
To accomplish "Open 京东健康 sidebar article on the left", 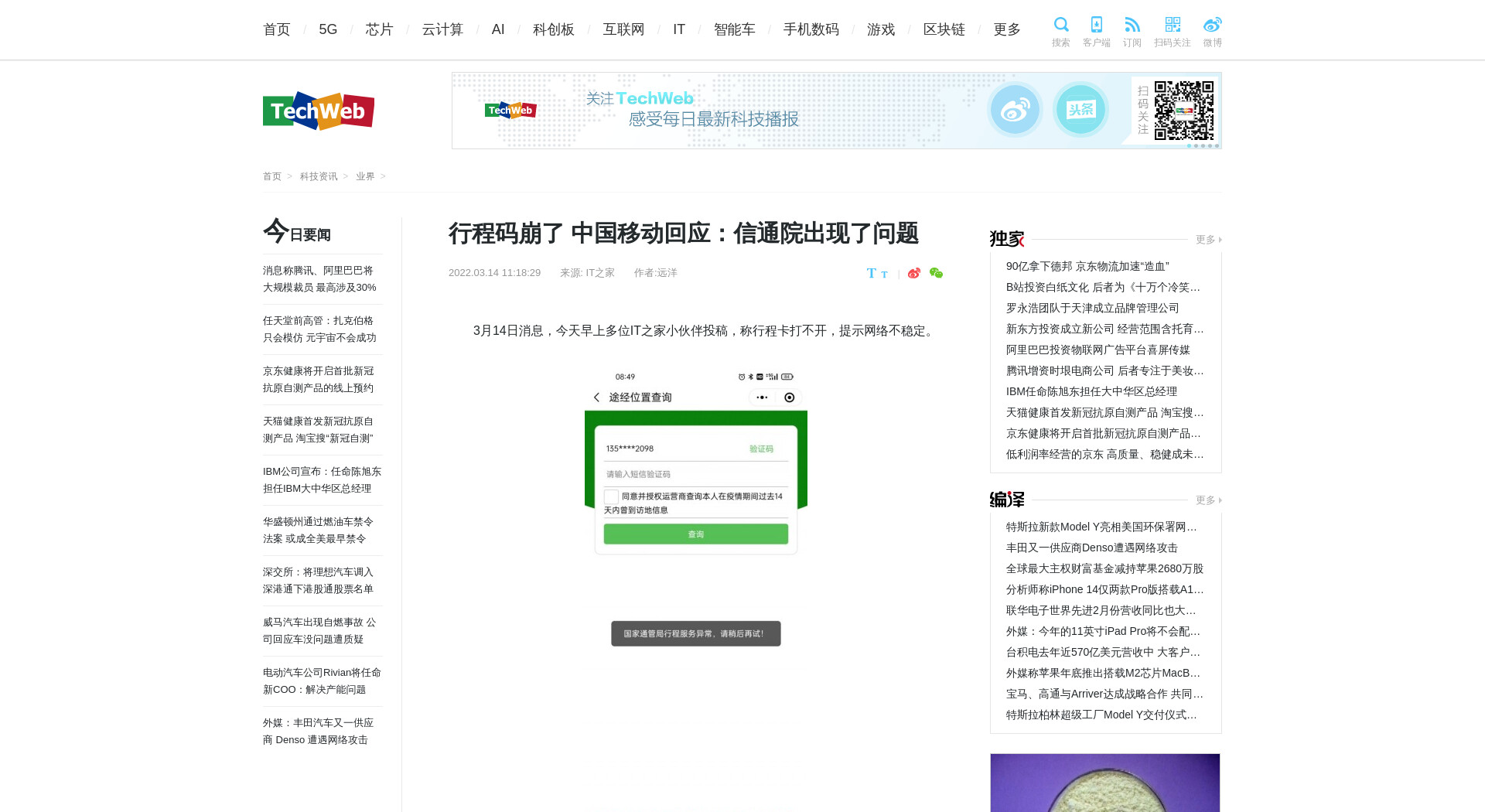I will (319, 380).
